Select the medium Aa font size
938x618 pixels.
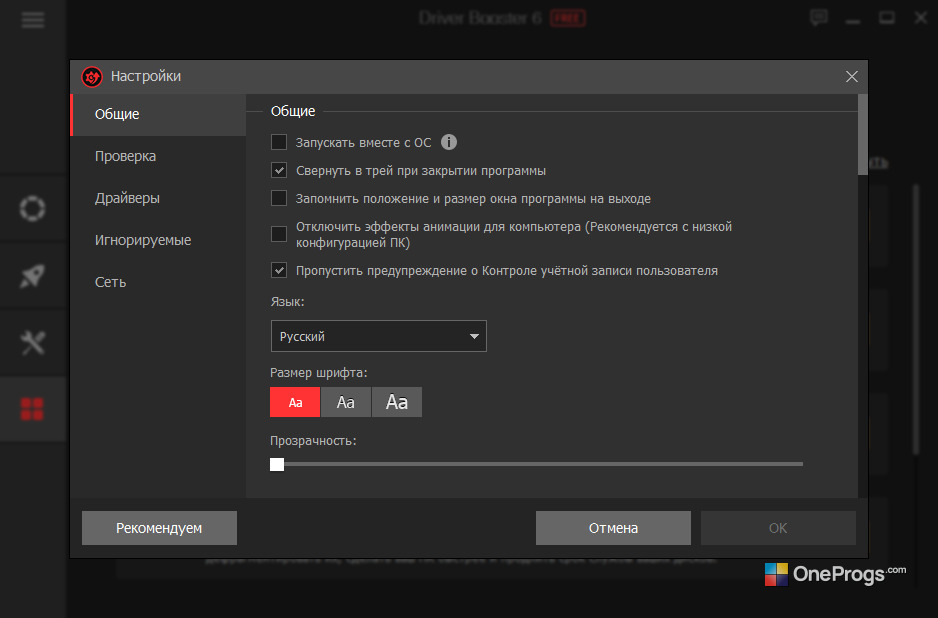click(x=346, y=402)
